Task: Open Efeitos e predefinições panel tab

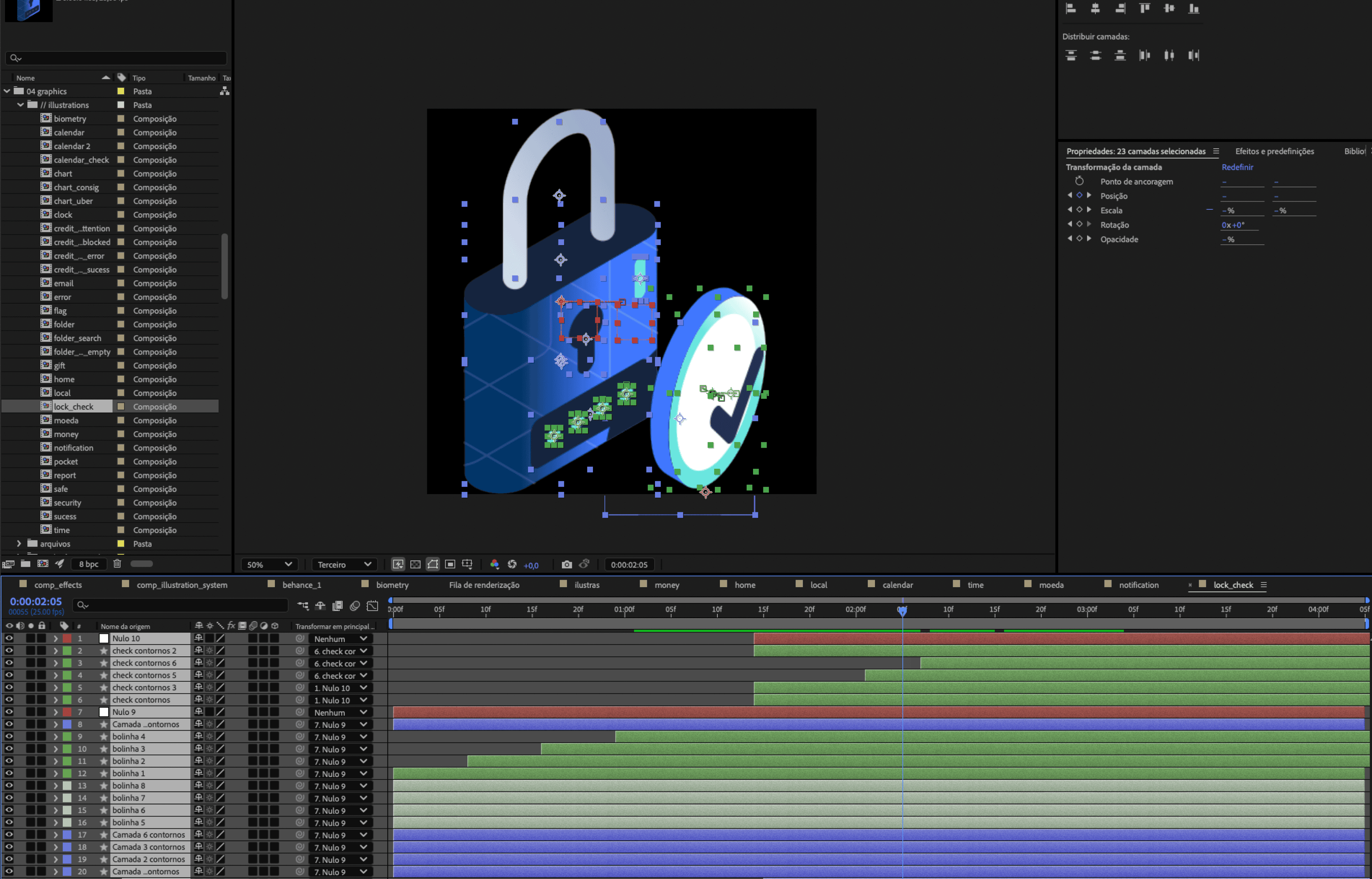Action: tap(1274, 151)
